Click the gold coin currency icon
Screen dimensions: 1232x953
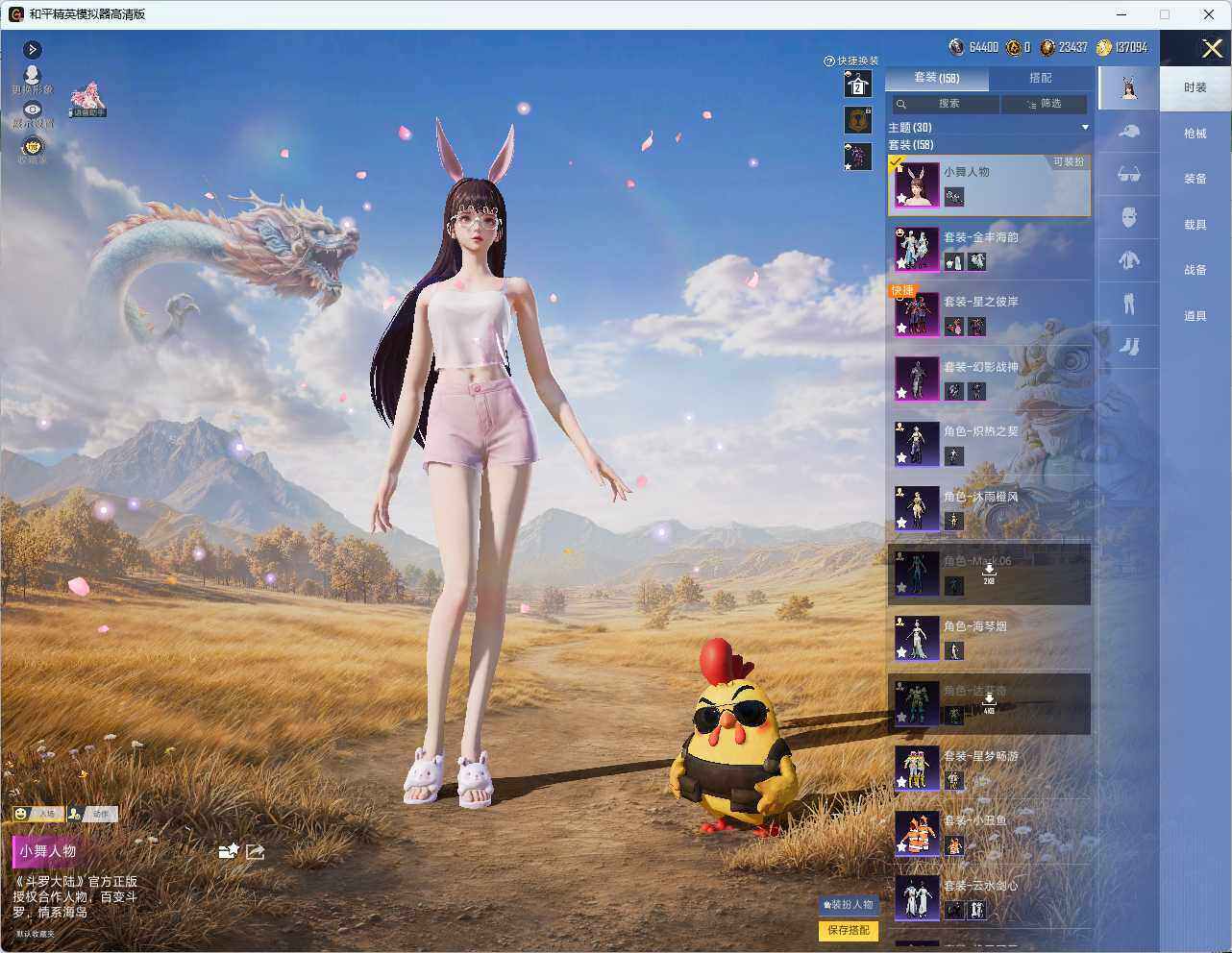[1104, 47]
